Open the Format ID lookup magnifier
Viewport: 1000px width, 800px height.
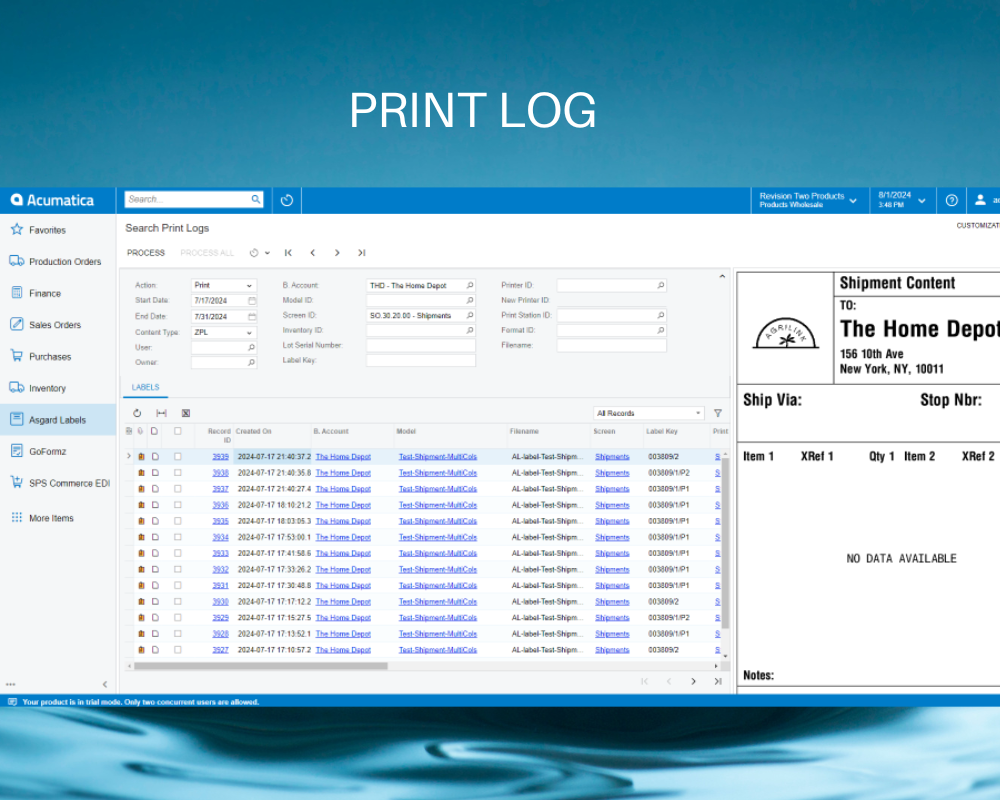pos(661,330)
